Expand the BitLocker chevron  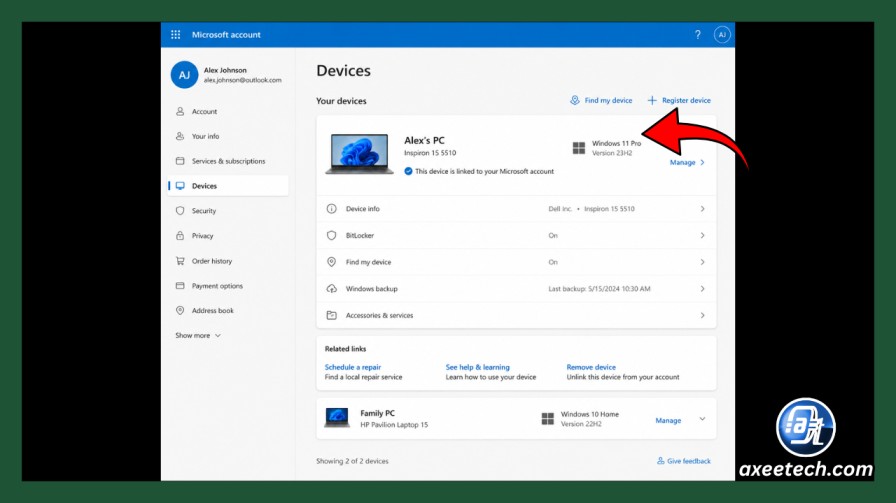tap(702, 235)
